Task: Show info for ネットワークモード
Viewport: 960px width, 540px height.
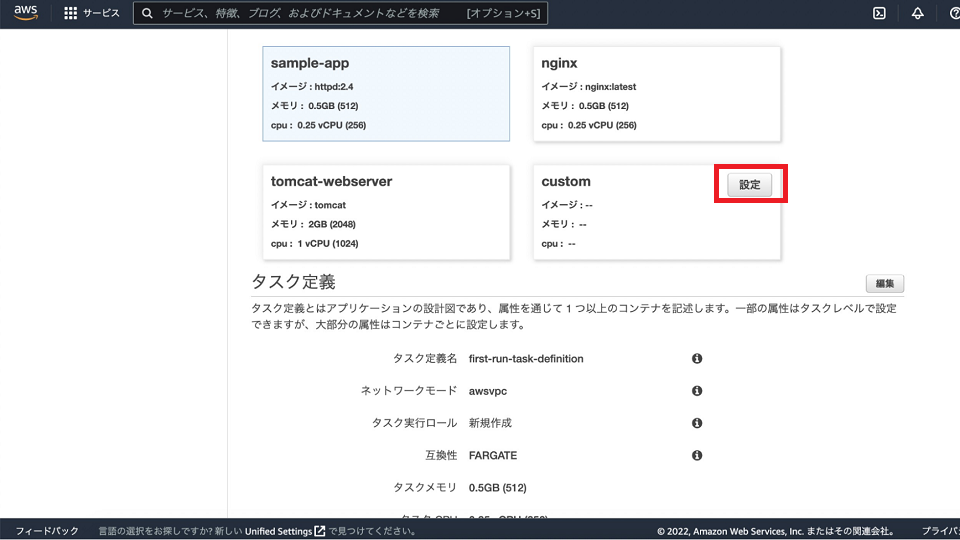Action: (x=697, y=391)
